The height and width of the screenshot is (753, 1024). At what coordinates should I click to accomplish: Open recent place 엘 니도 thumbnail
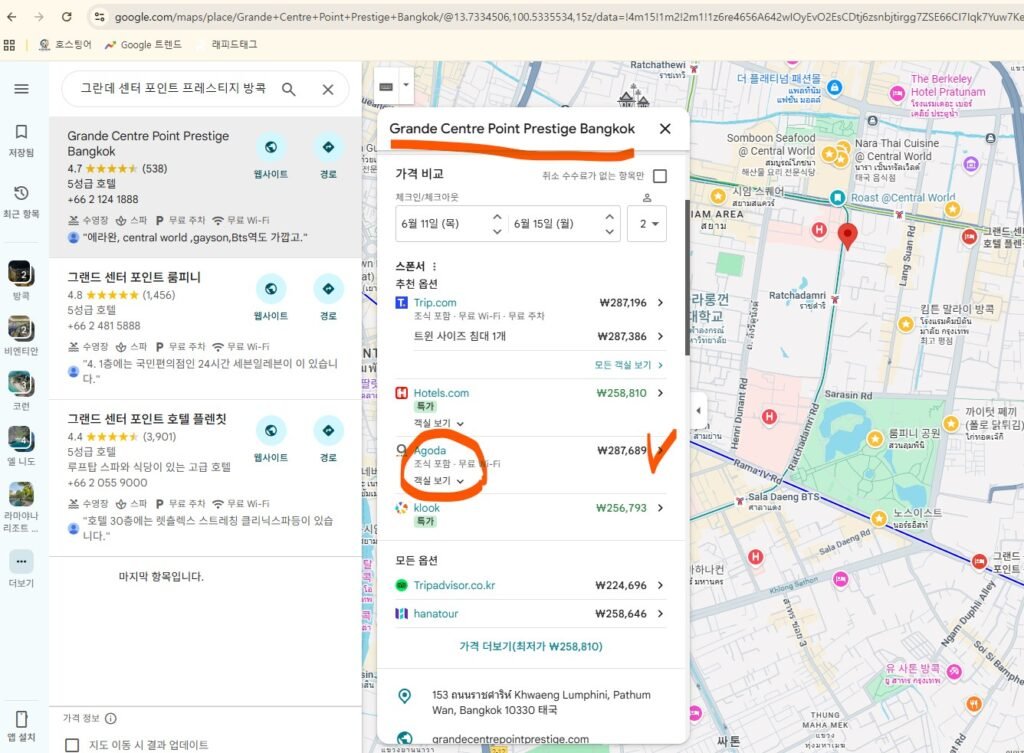coord(21,438)
